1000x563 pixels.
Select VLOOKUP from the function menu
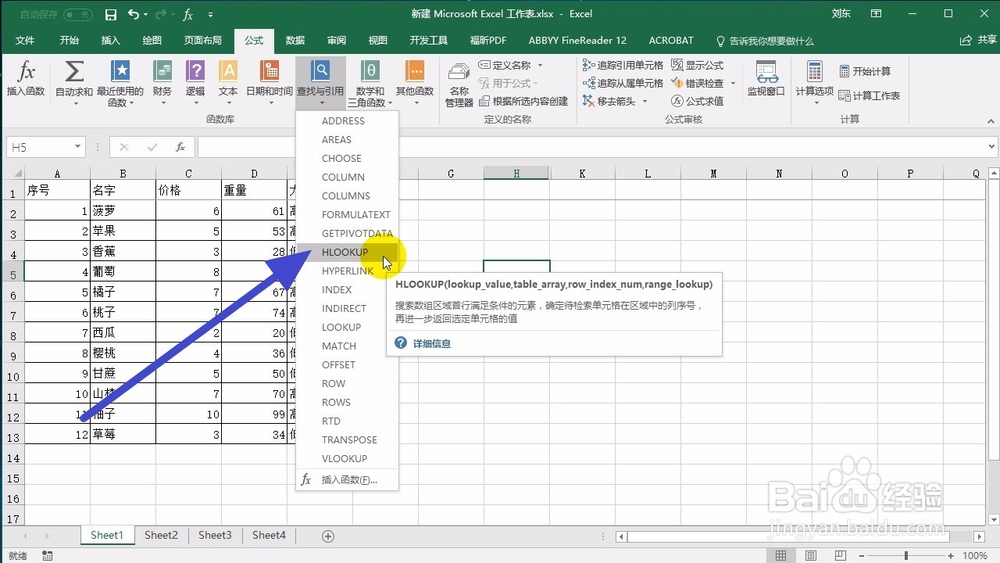(348, 458)
